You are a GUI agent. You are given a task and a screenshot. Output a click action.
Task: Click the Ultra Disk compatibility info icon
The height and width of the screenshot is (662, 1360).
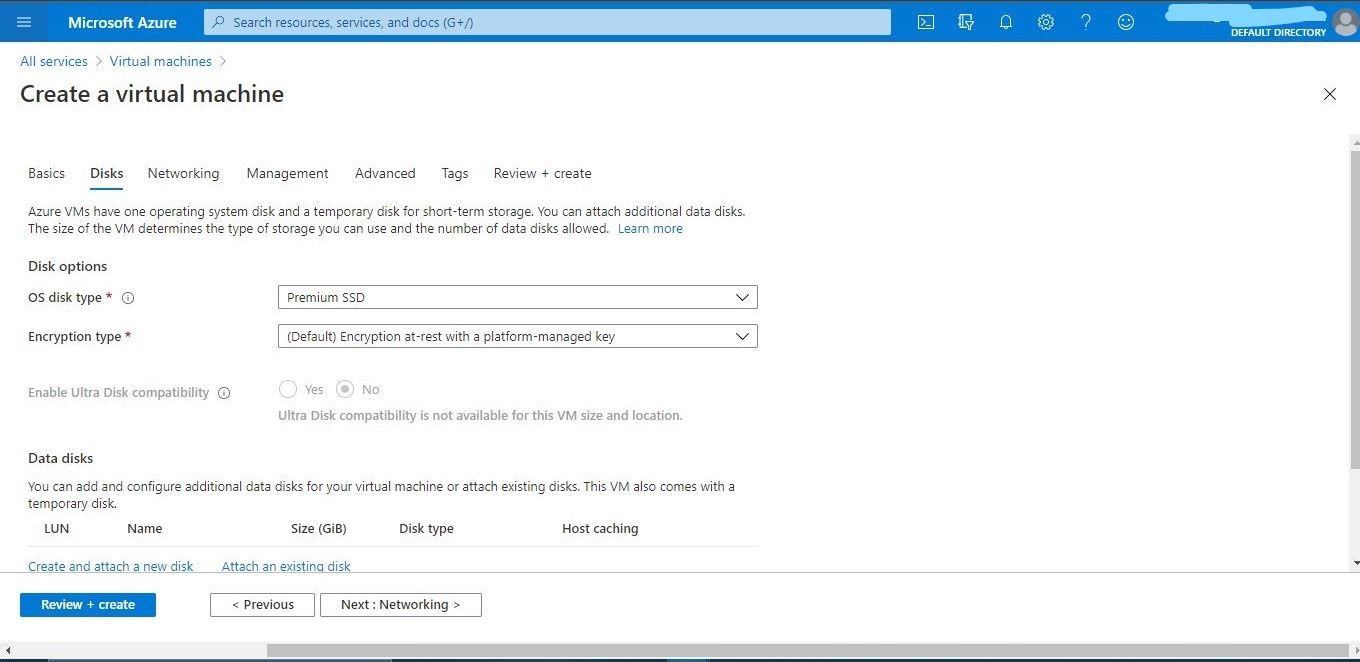pyautogui.click(x=224, y=392)
